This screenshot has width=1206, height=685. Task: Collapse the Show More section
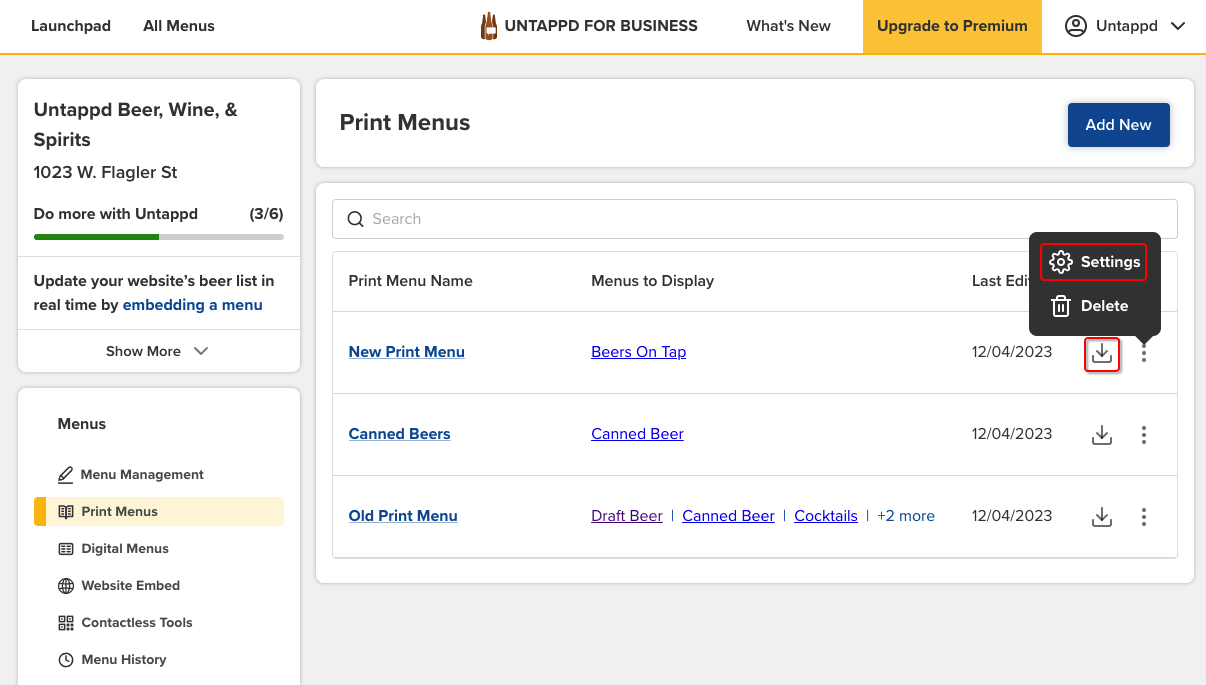[158, 351]
